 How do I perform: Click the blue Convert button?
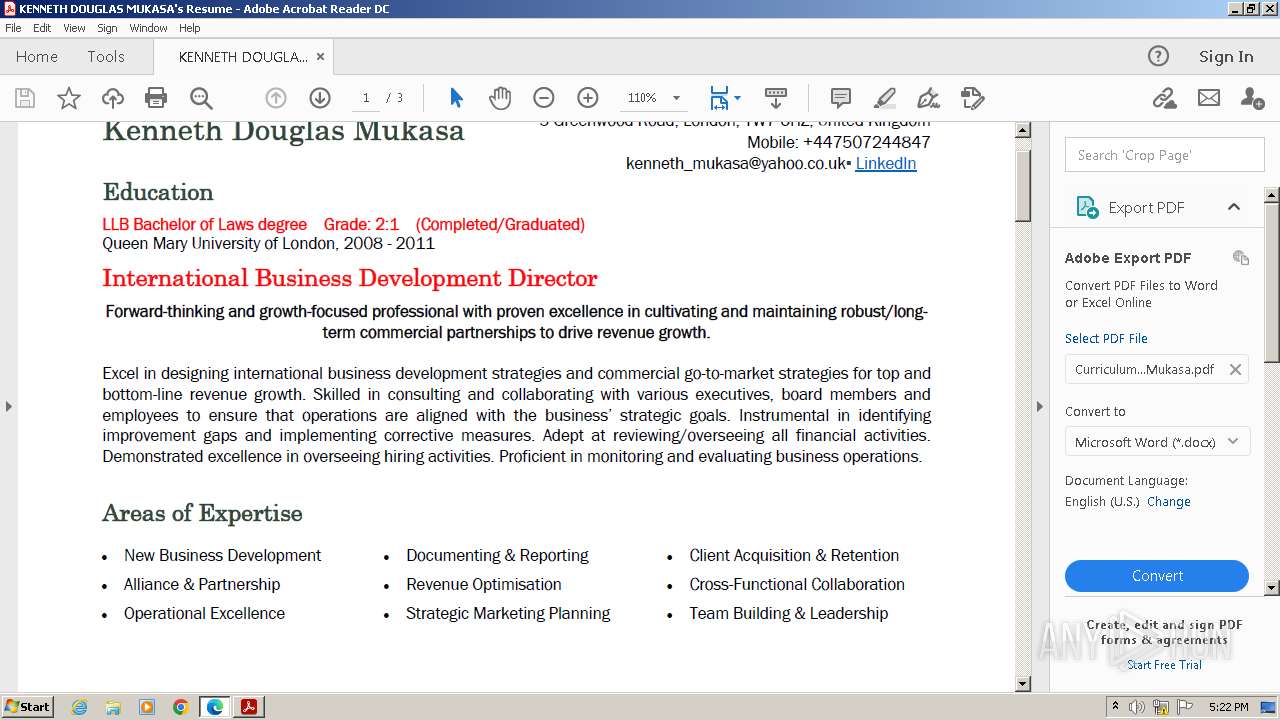pyautogui.click(x=1157, y=576)
